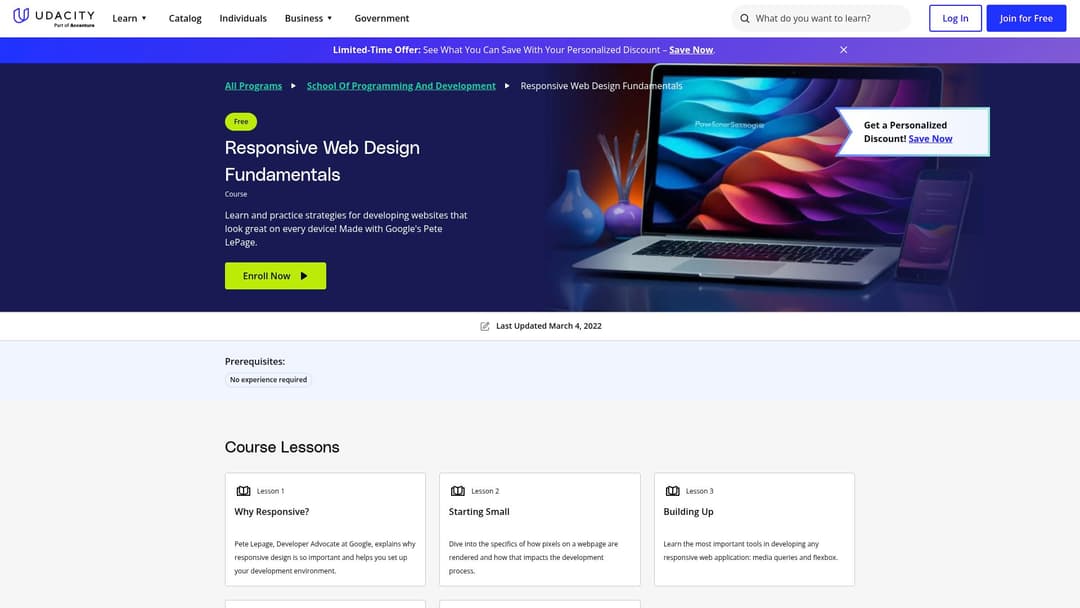The image size is (1080, 608).
Task: Click the Log In button
Action: pyautogui.click(x=955, y=19)
